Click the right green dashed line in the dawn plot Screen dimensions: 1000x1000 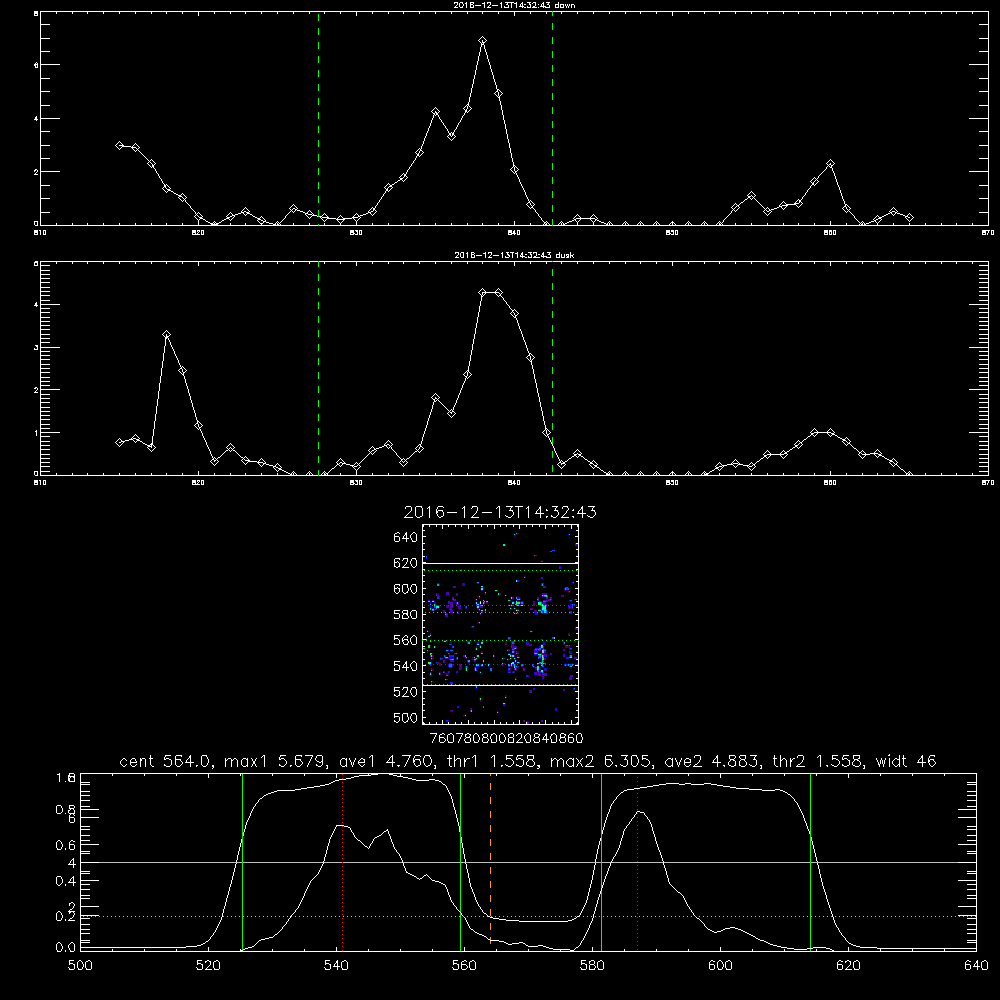pos(552,119)
